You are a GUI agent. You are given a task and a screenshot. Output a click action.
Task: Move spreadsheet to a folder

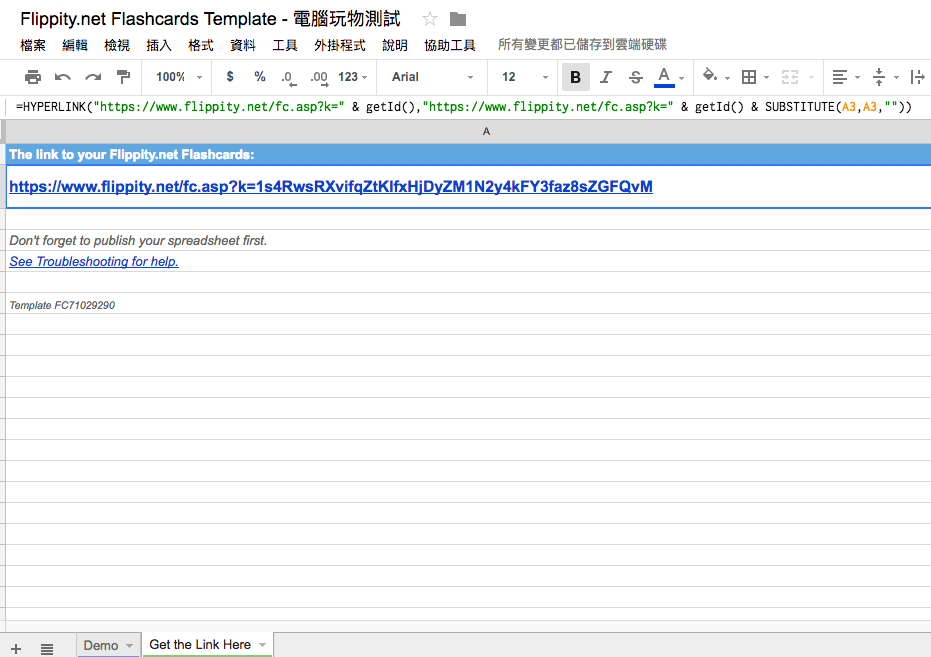[458, 19]
